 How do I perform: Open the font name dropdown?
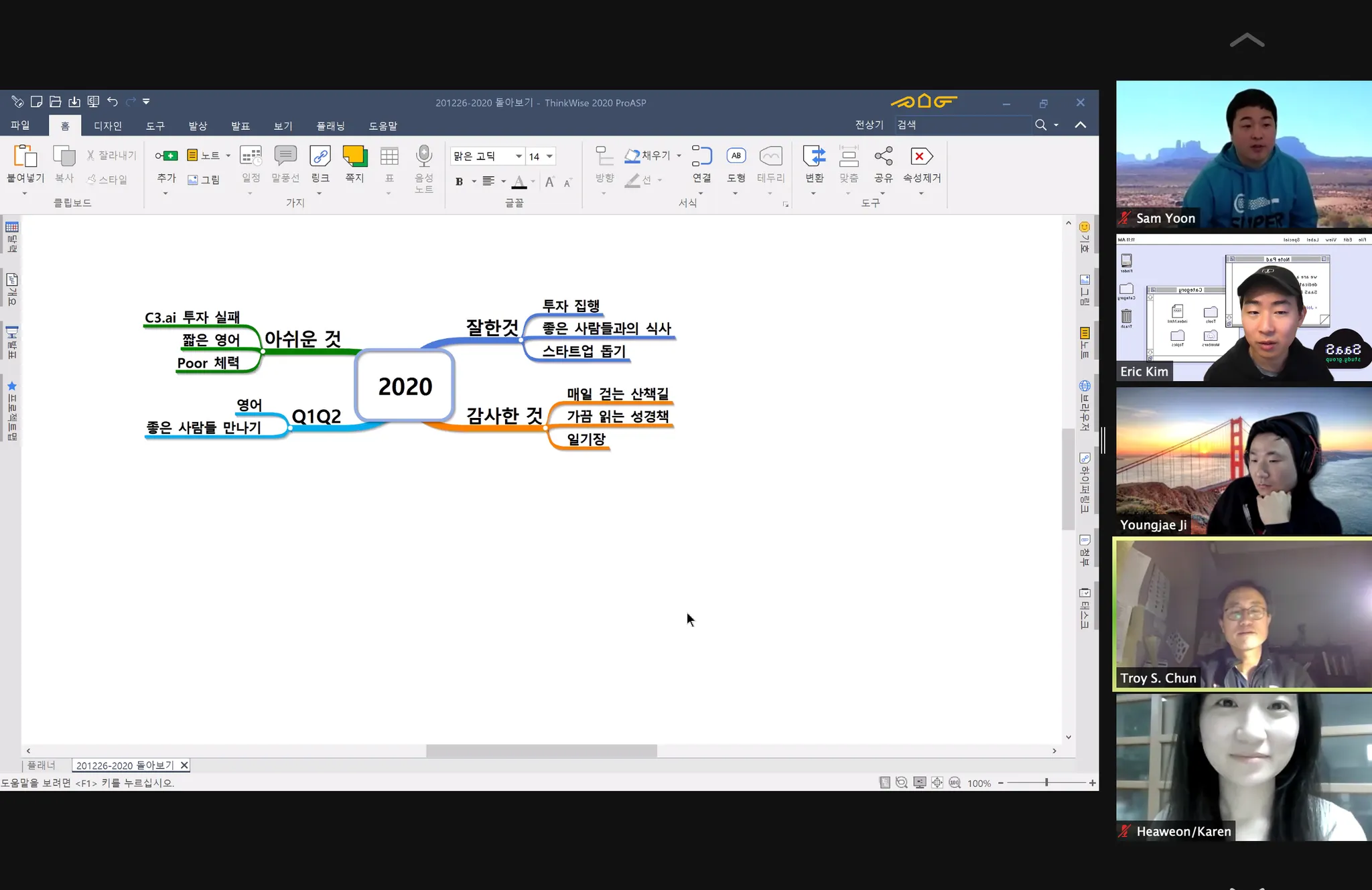coord(518,157)
